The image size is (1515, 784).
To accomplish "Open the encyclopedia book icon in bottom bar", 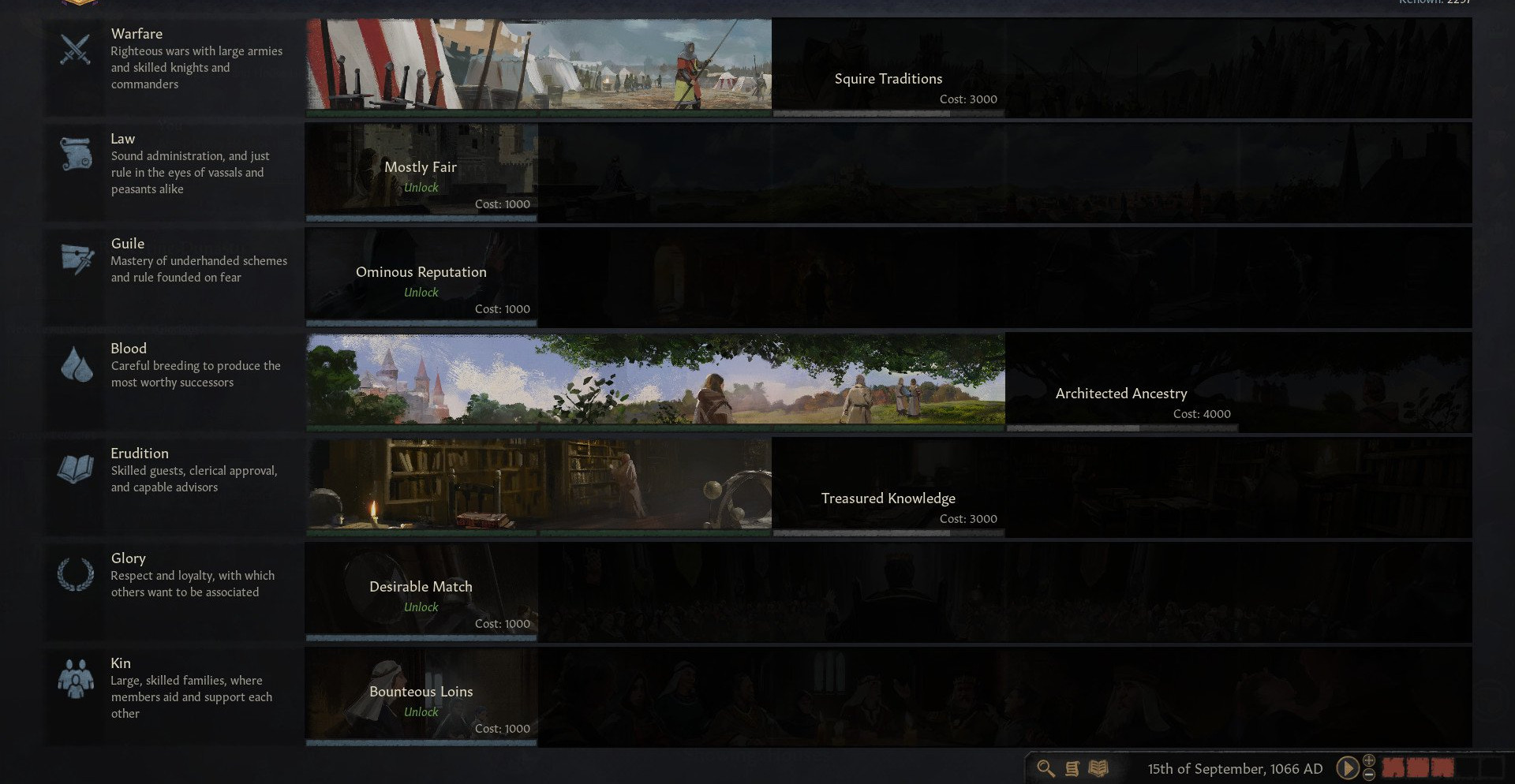I will pyautogui.click(x=1098, y=767).
